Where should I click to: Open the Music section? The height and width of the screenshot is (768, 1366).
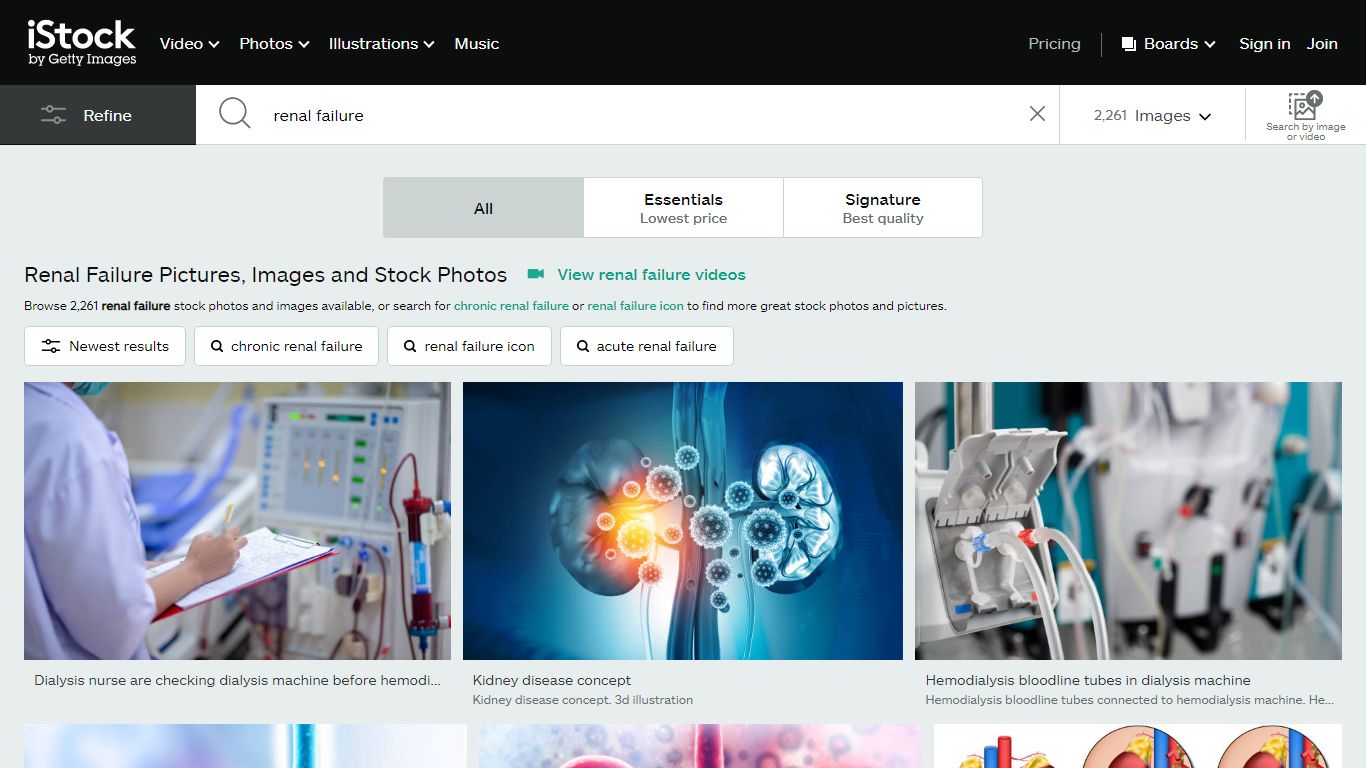click(x=476, y=44)
